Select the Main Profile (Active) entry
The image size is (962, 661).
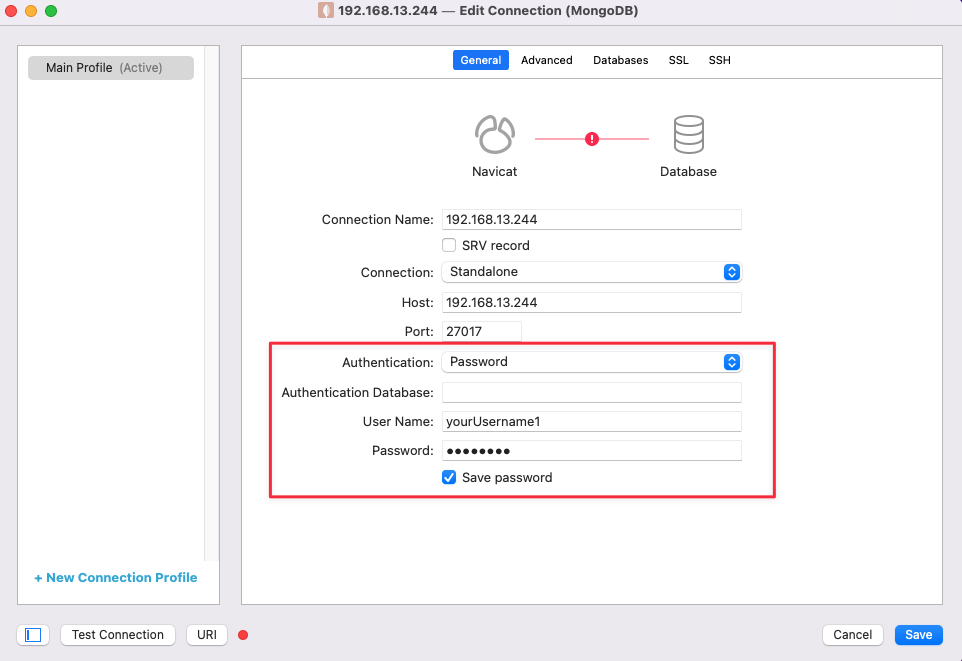click(x=111, y=68)
